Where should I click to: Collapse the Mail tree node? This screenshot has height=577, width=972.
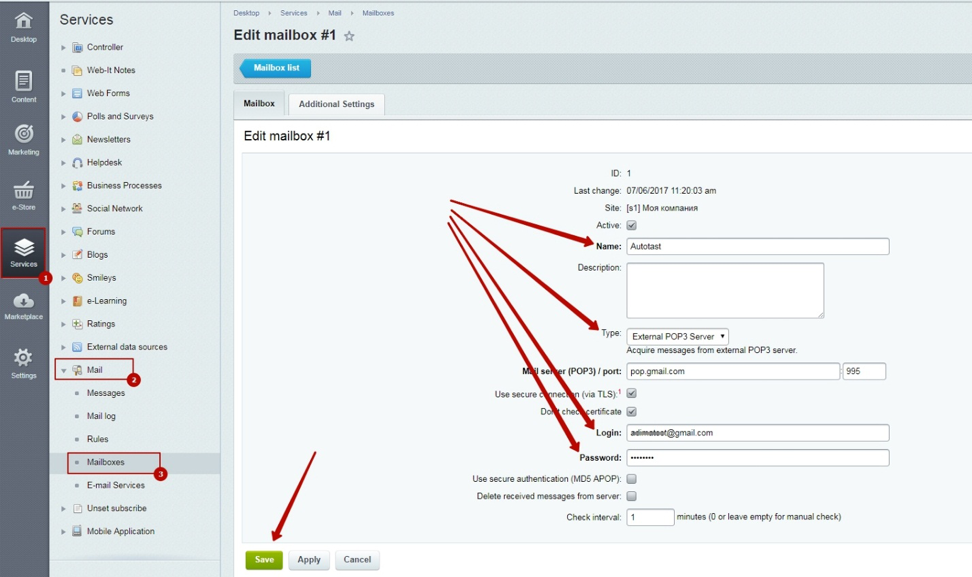(x=63, y=371)
